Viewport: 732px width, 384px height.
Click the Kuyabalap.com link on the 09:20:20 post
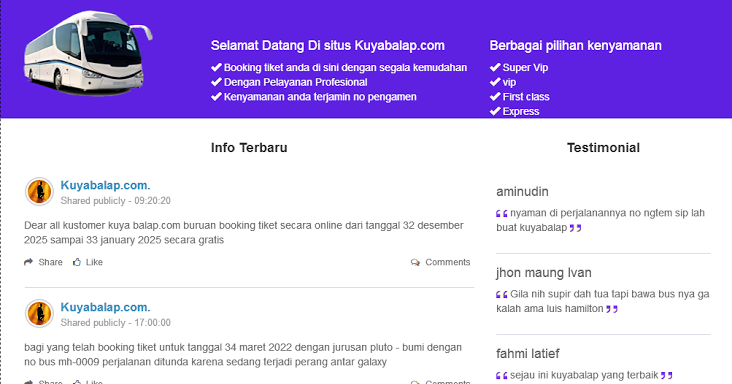(x=106, y=185)
